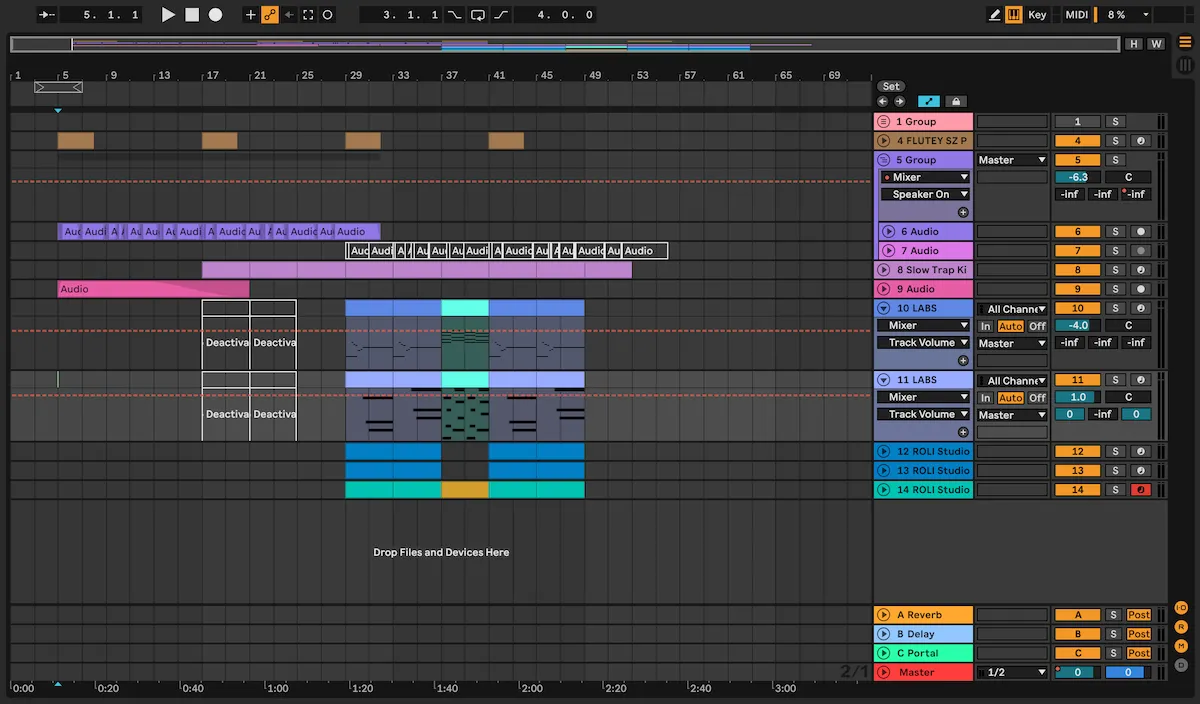Screen dimensions: 1200x704
Task: Toggle the Lock Envelopes icon
Action: click(x=955, y=101)
